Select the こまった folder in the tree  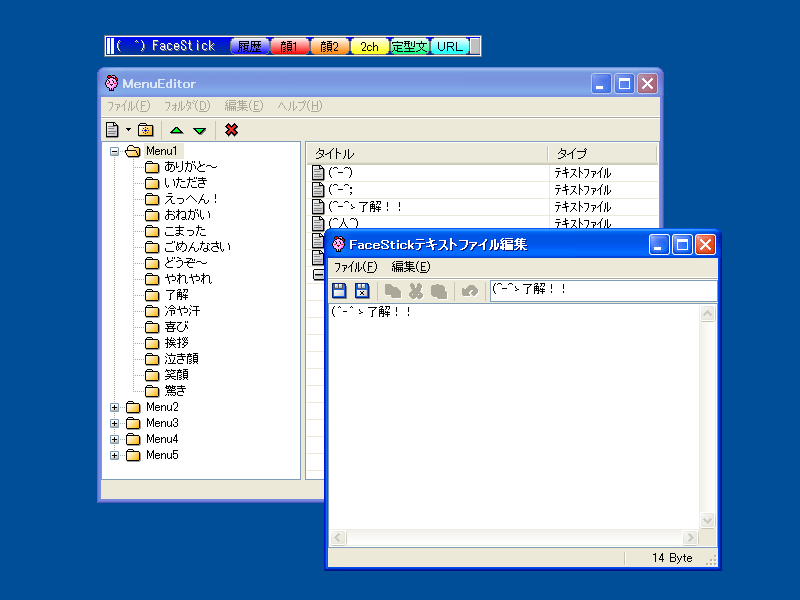(x=185, y=231)
